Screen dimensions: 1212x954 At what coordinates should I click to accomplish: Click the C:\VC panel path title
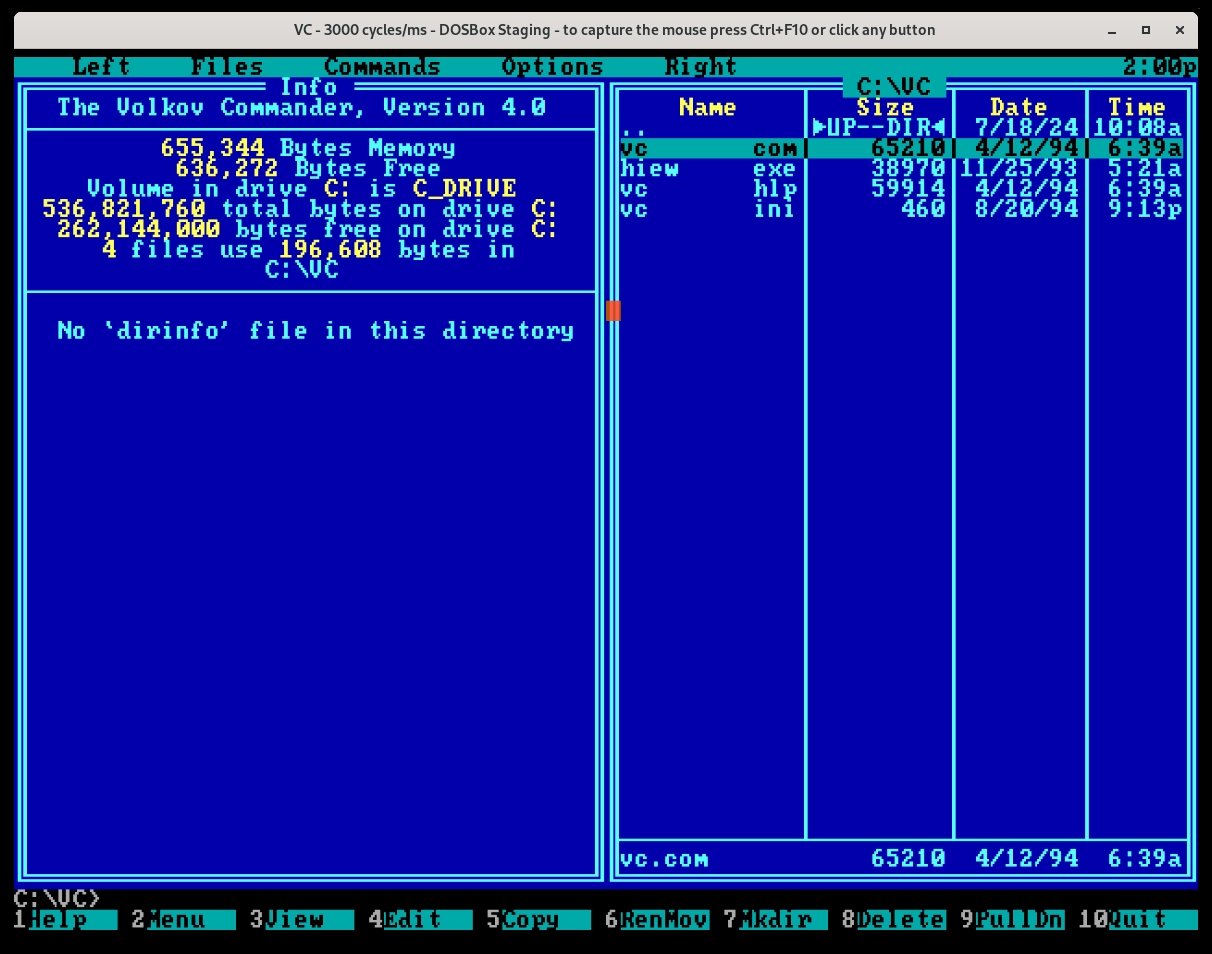894,87
